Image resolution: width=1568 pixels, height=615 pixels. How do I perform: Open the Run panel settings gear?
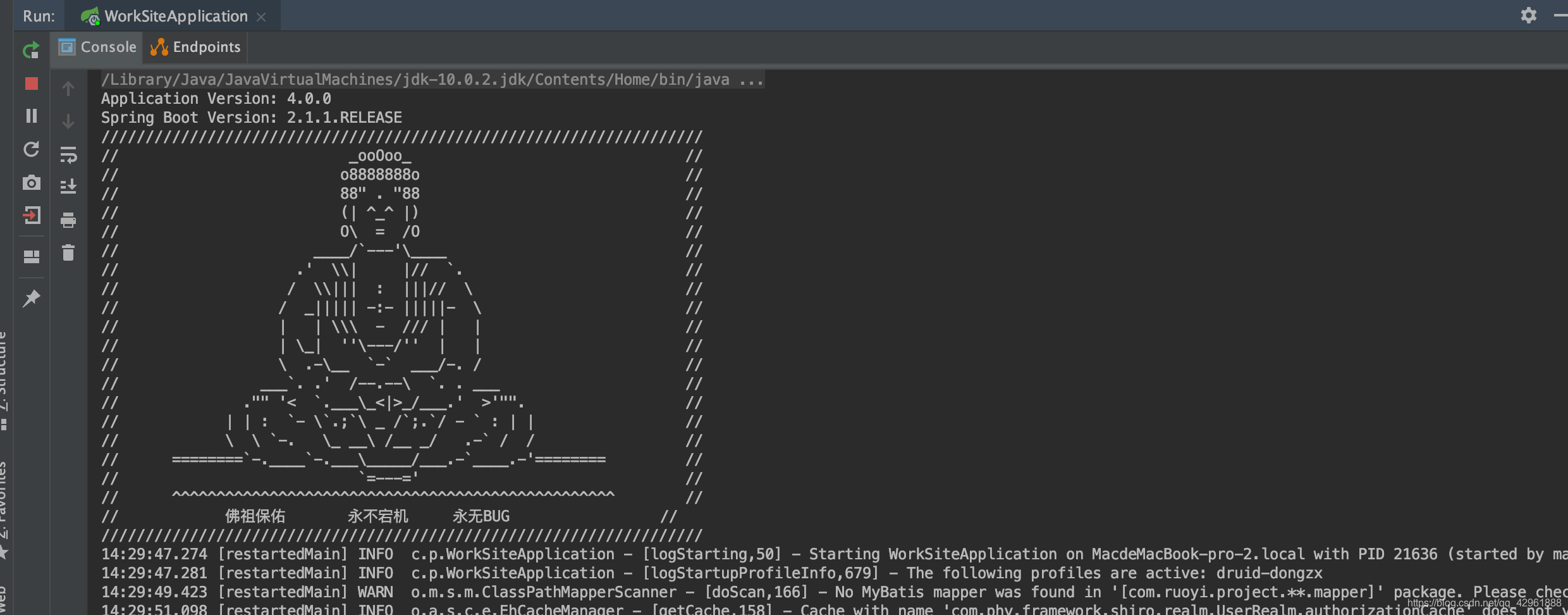tap(1528, 15)
